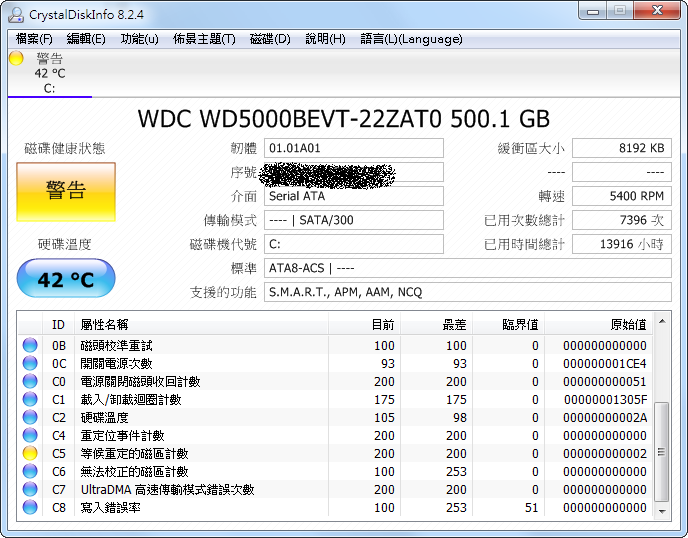
Task: Click the redacted serial number field
Action: 354,172
